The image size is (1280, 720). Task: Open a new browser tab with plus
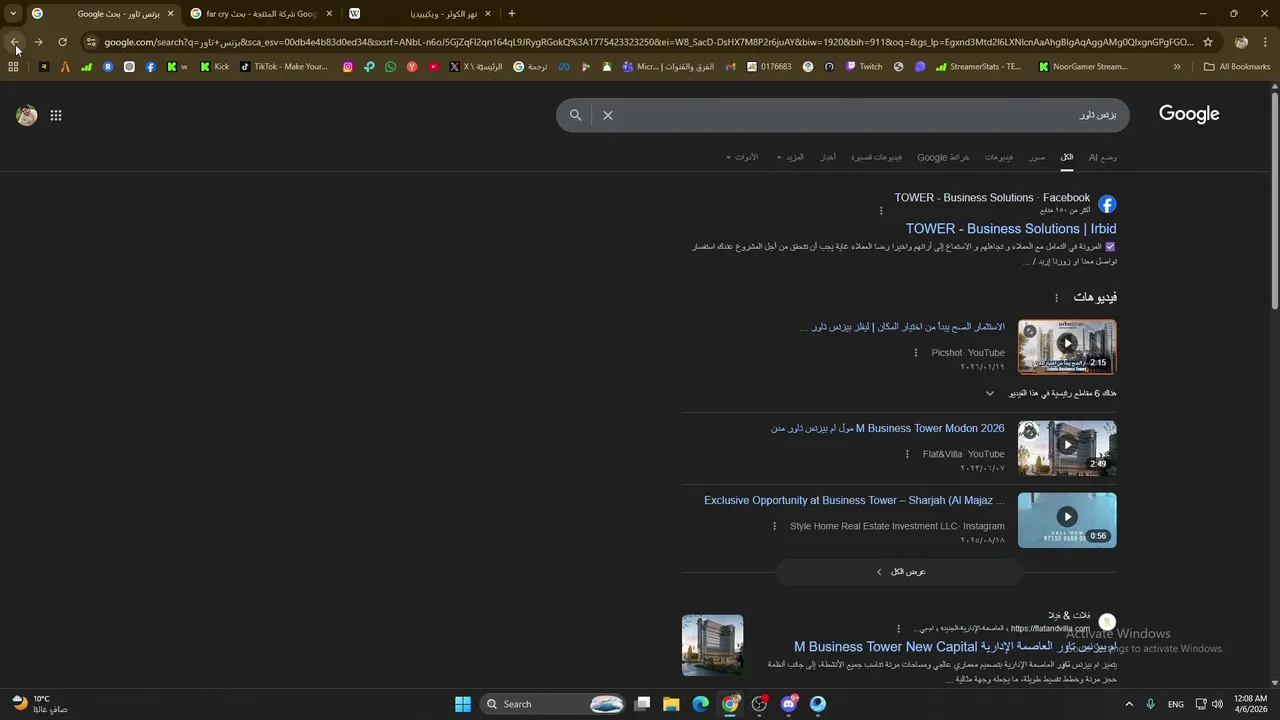pos(512,14)
